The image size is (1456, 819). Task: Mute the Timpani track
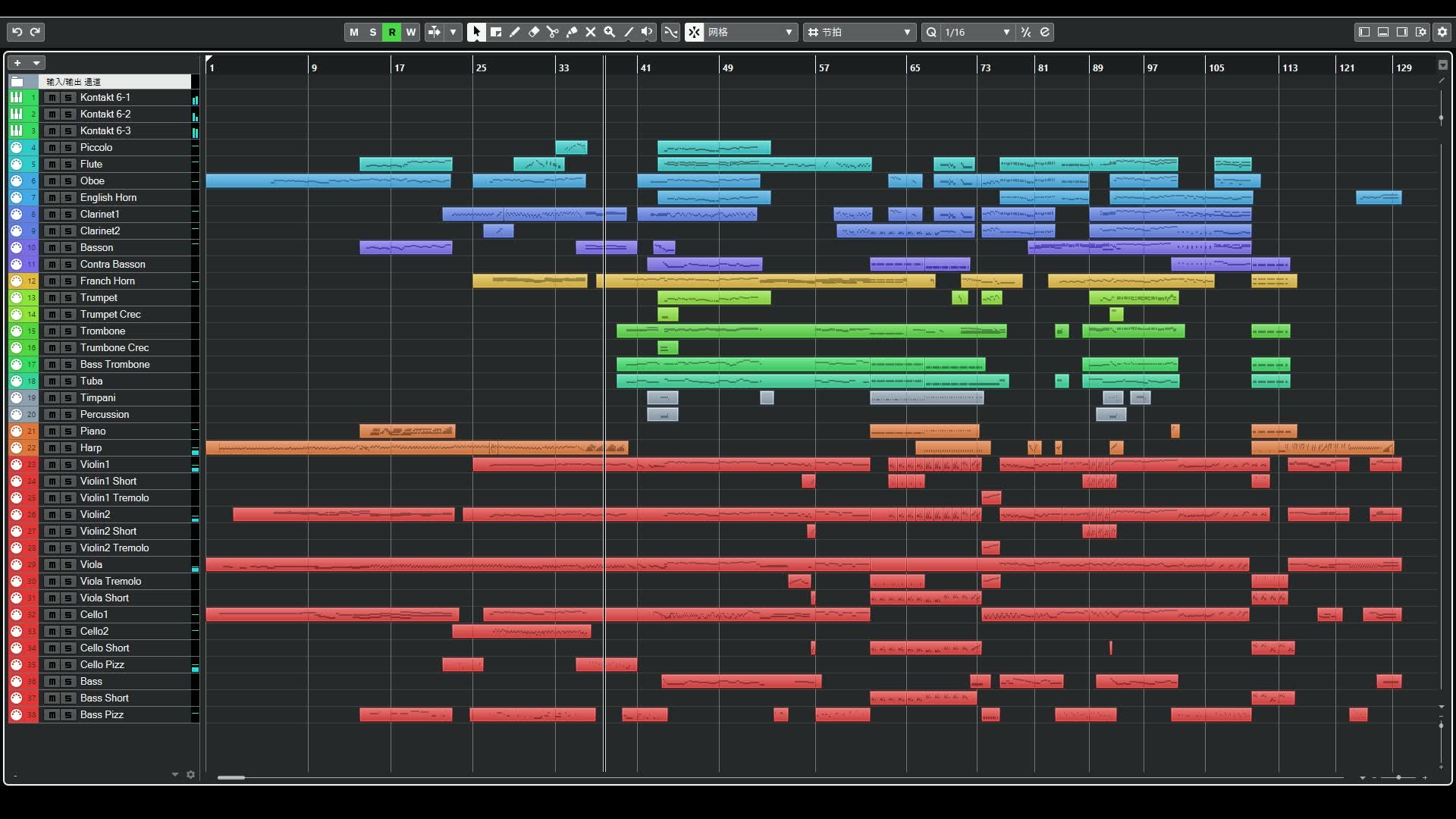coord(52,398)
